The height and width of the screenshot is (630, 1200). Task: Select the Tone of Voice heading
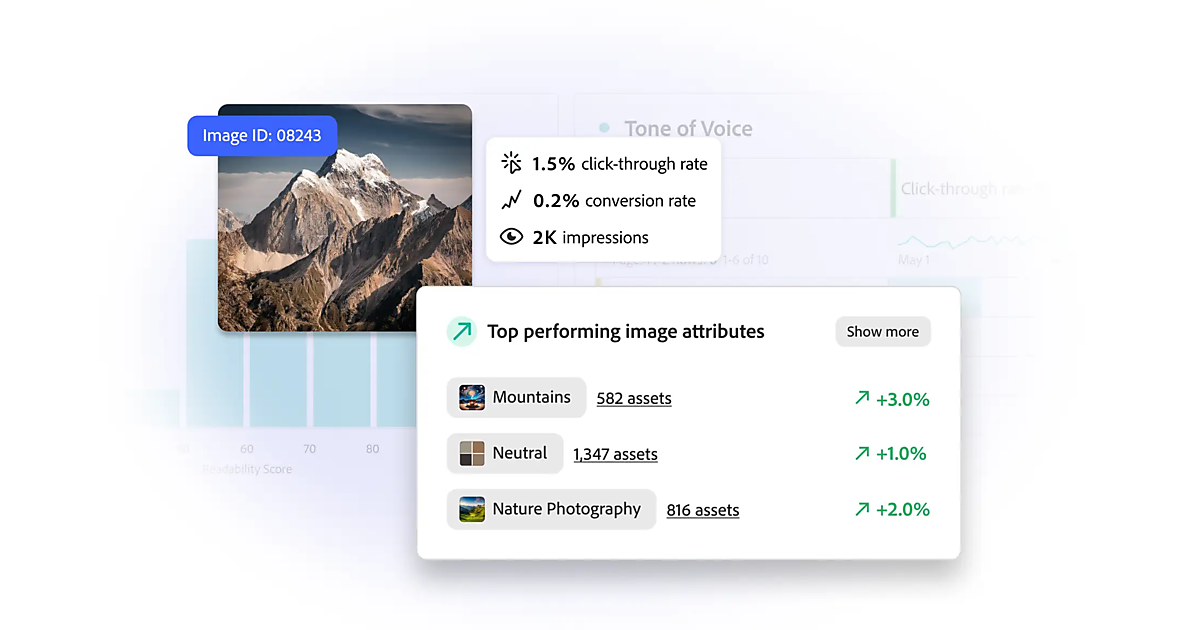pos(688,129)
